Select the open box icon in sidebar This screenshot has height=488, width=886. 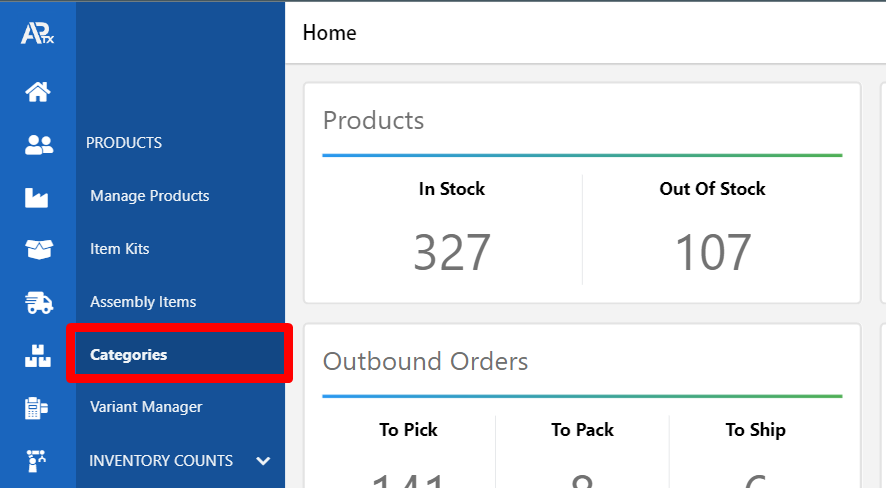38,249
